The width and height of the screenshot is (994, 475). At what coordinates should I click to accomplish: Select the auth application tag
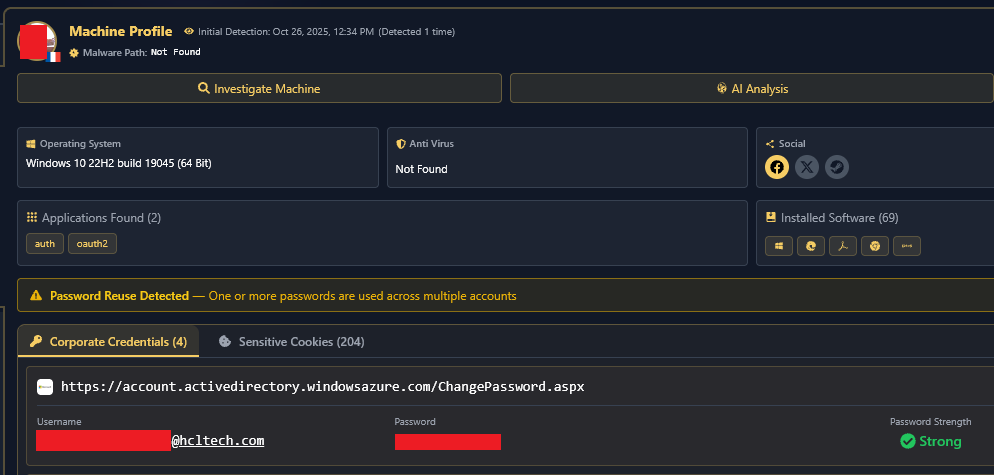[45, 244]
